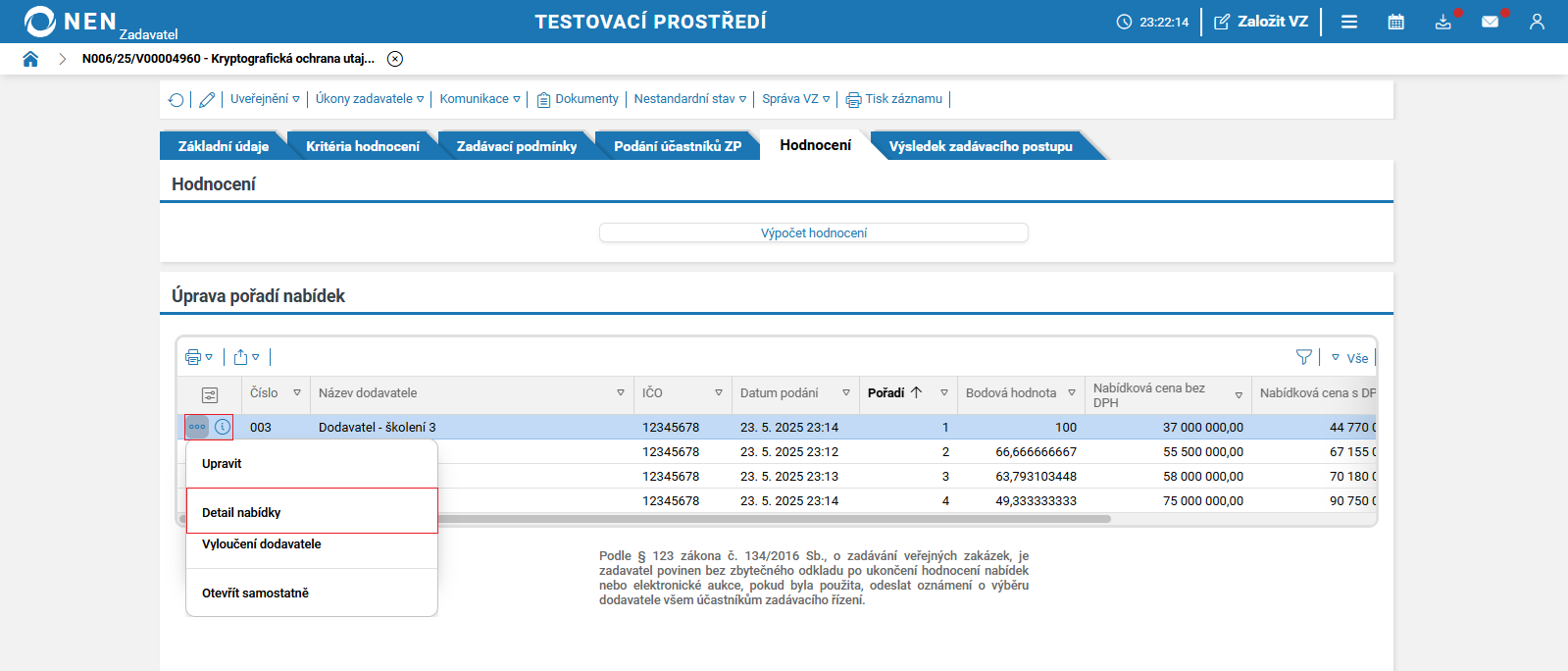
Task: Open table column settings icon
Action: pos(210,395)
